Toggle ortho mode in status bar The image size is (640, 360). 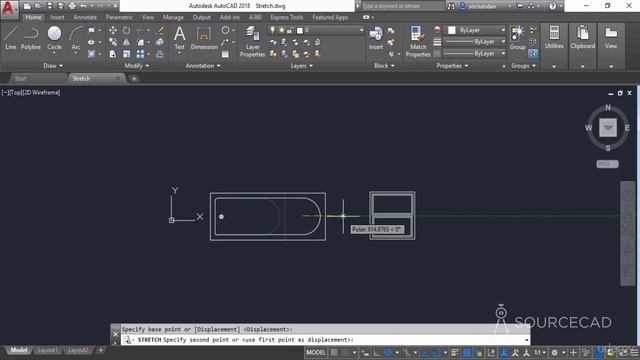tap(376, 352)
